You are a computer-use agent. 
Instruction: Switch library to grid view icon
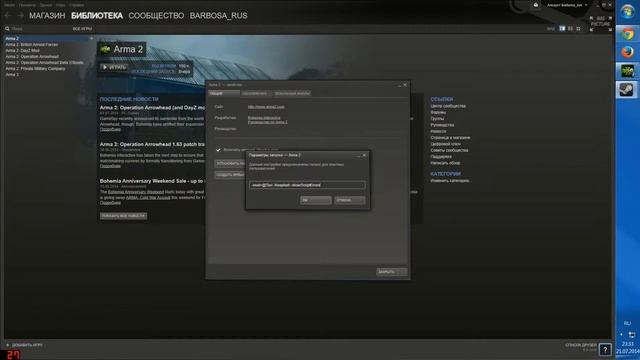click(x=578, y=29)
